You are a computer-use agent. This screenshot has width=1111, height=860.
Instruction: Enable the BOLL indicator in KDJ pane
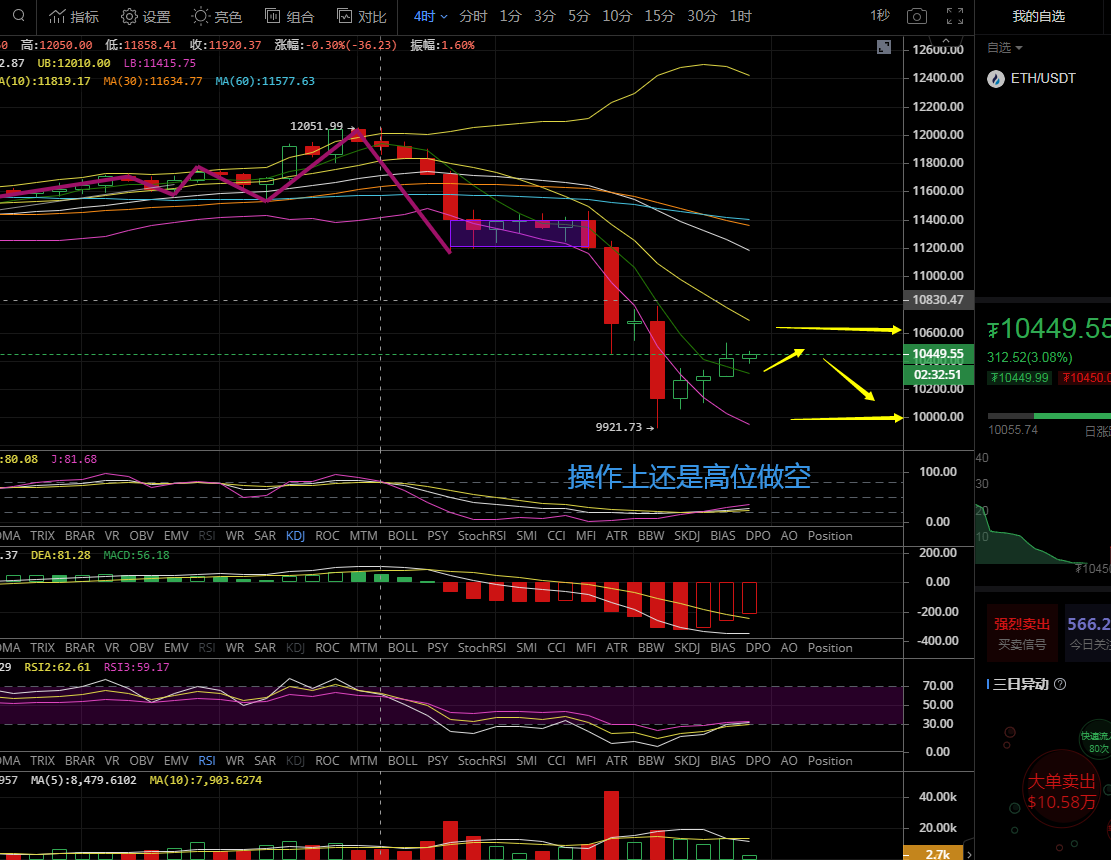point(402,536)
